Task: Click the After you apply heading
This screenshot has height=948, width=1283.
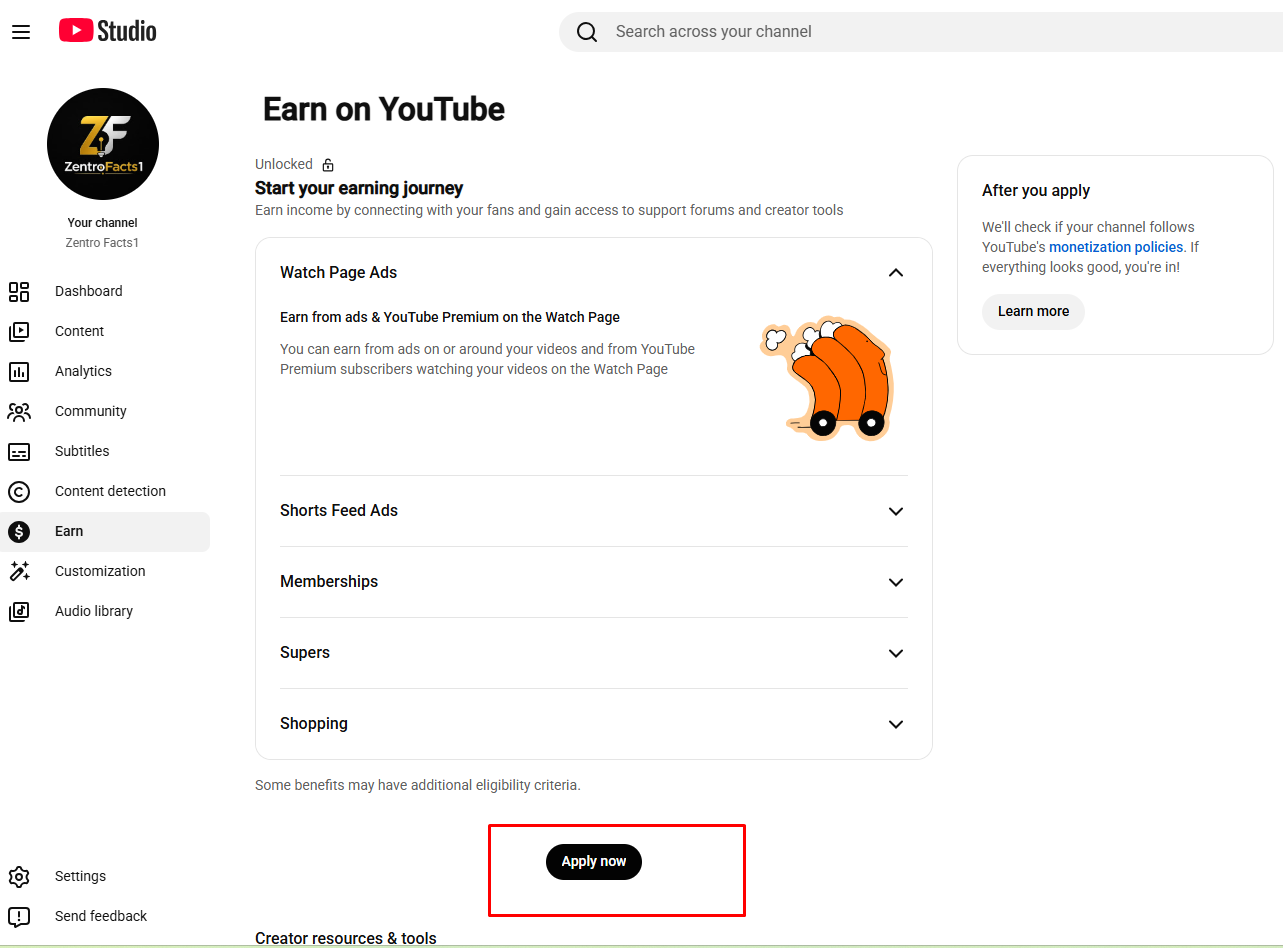Action: pyautogui.click(x=1036, y=191)
